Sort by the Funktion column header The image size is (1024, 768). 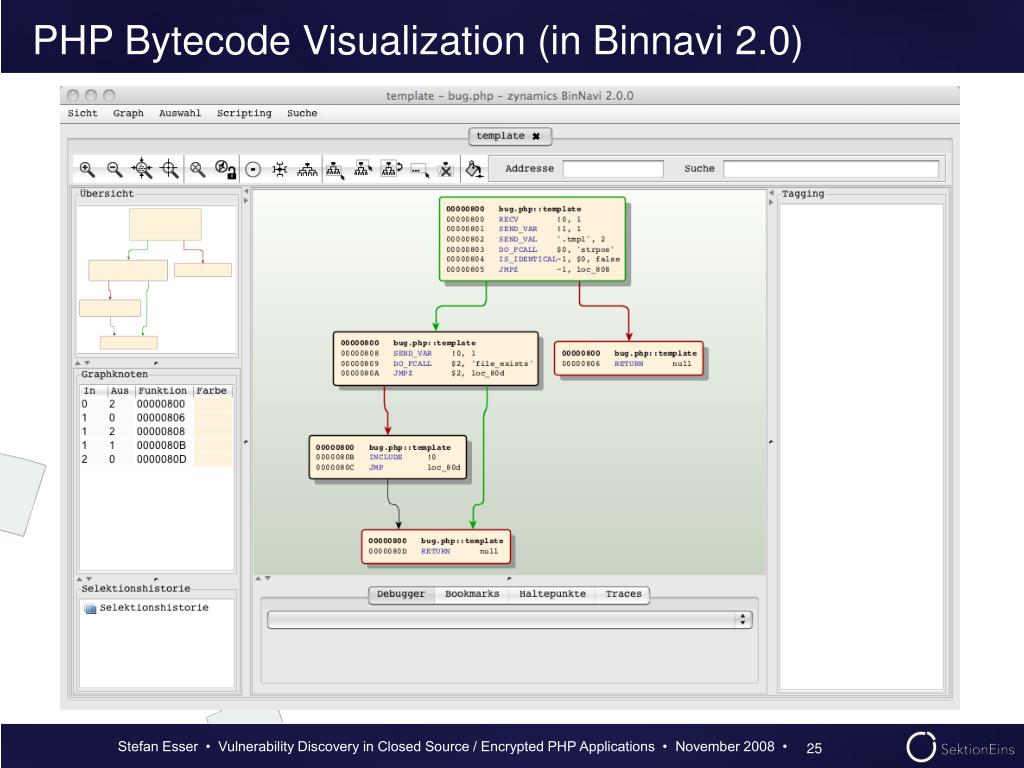(x=163, y=391)
